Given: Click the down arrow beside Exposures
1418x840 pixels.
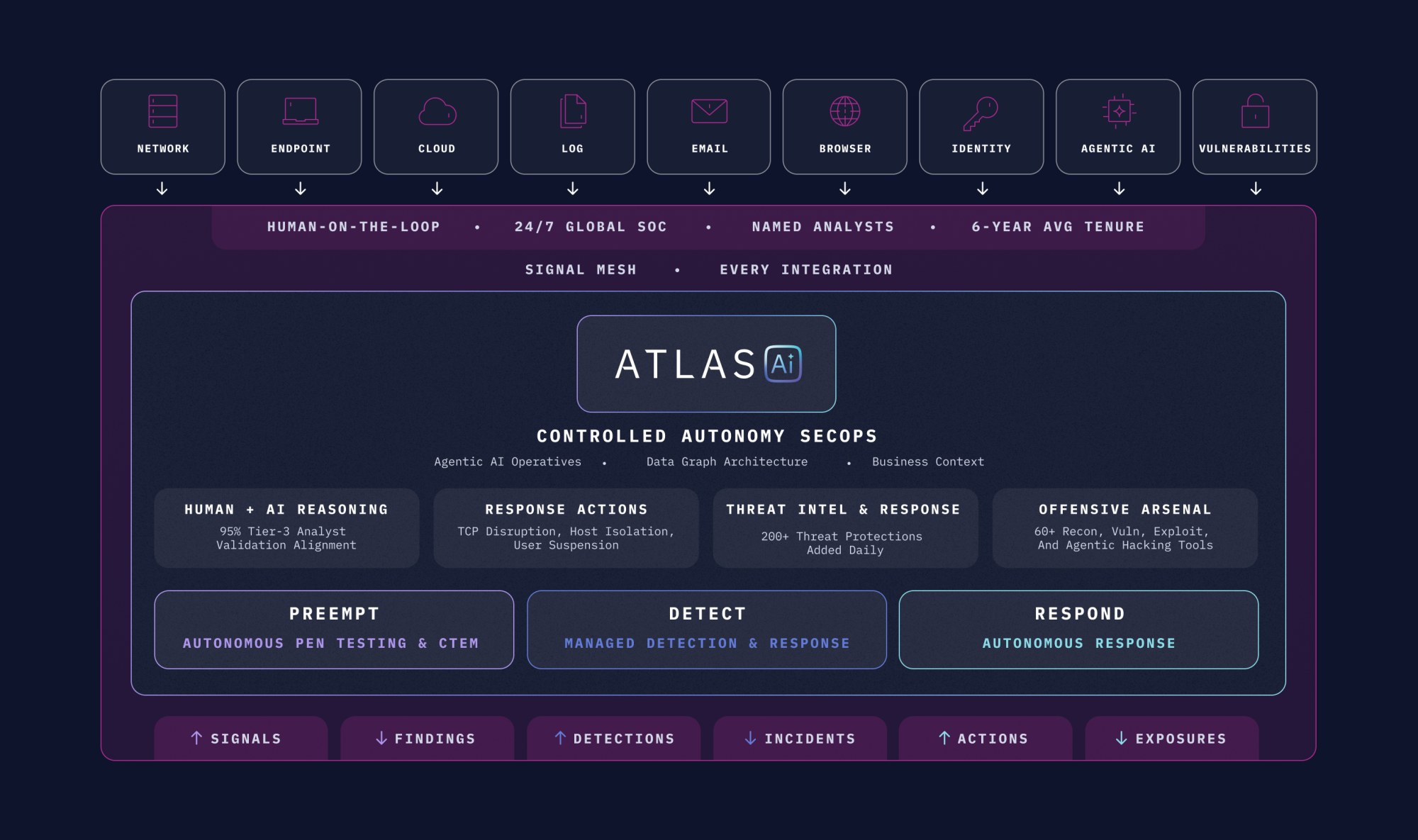Looking at the screenshot, I should point(1122,738).
